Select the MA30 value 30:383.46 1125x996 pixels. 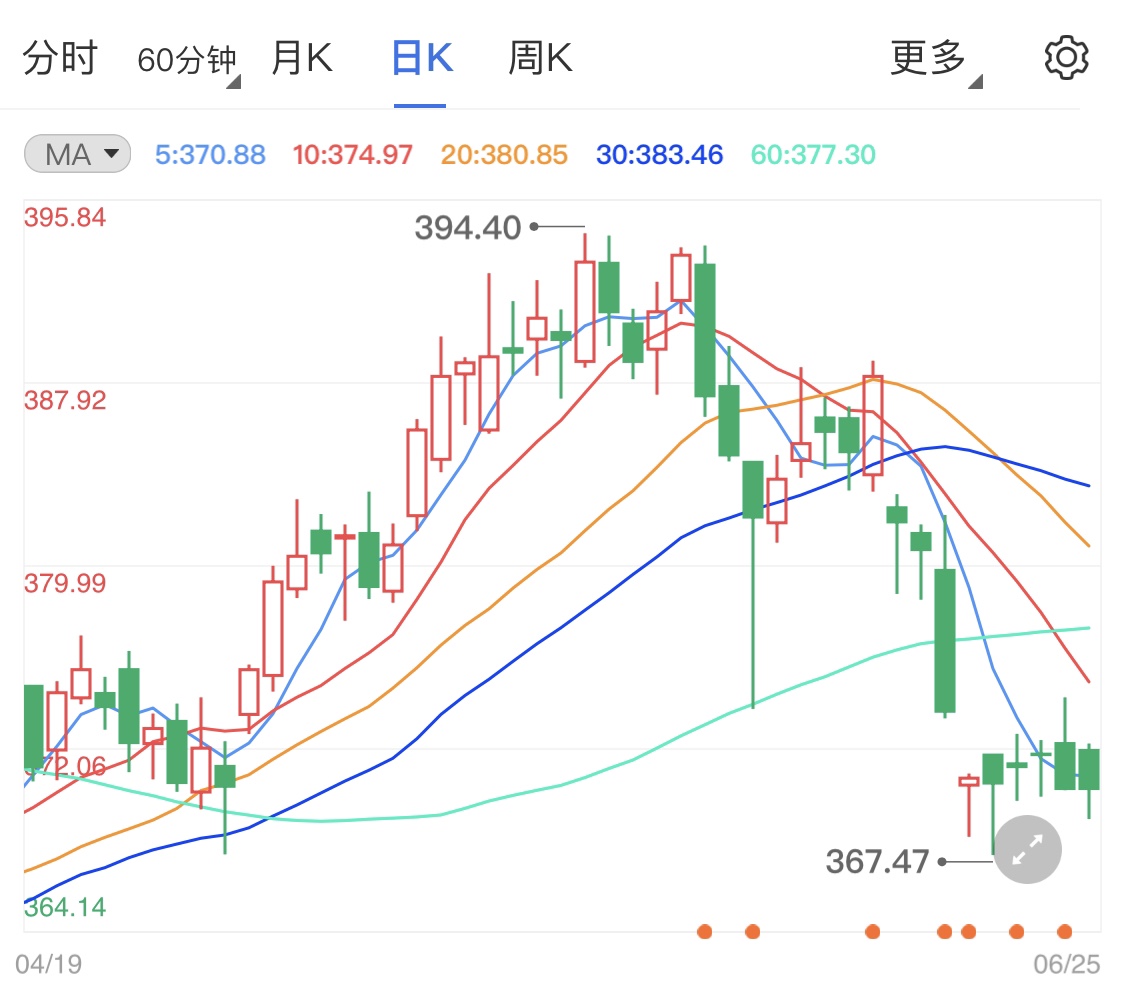[659, 155]
